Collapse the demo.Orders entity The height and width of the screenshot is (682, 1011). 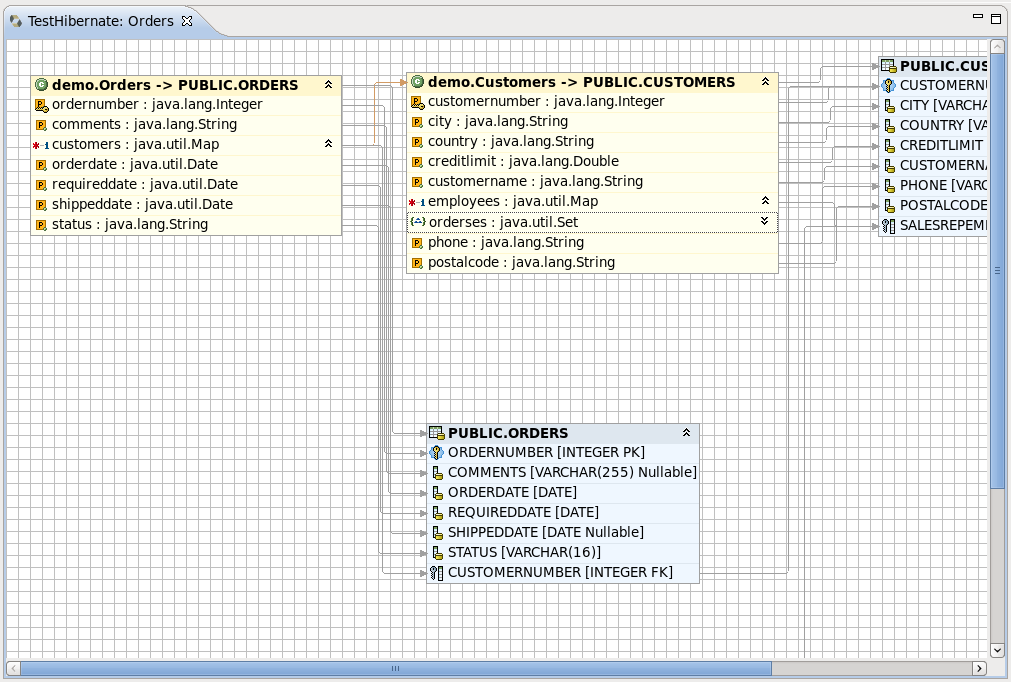(x=328, y=85)
